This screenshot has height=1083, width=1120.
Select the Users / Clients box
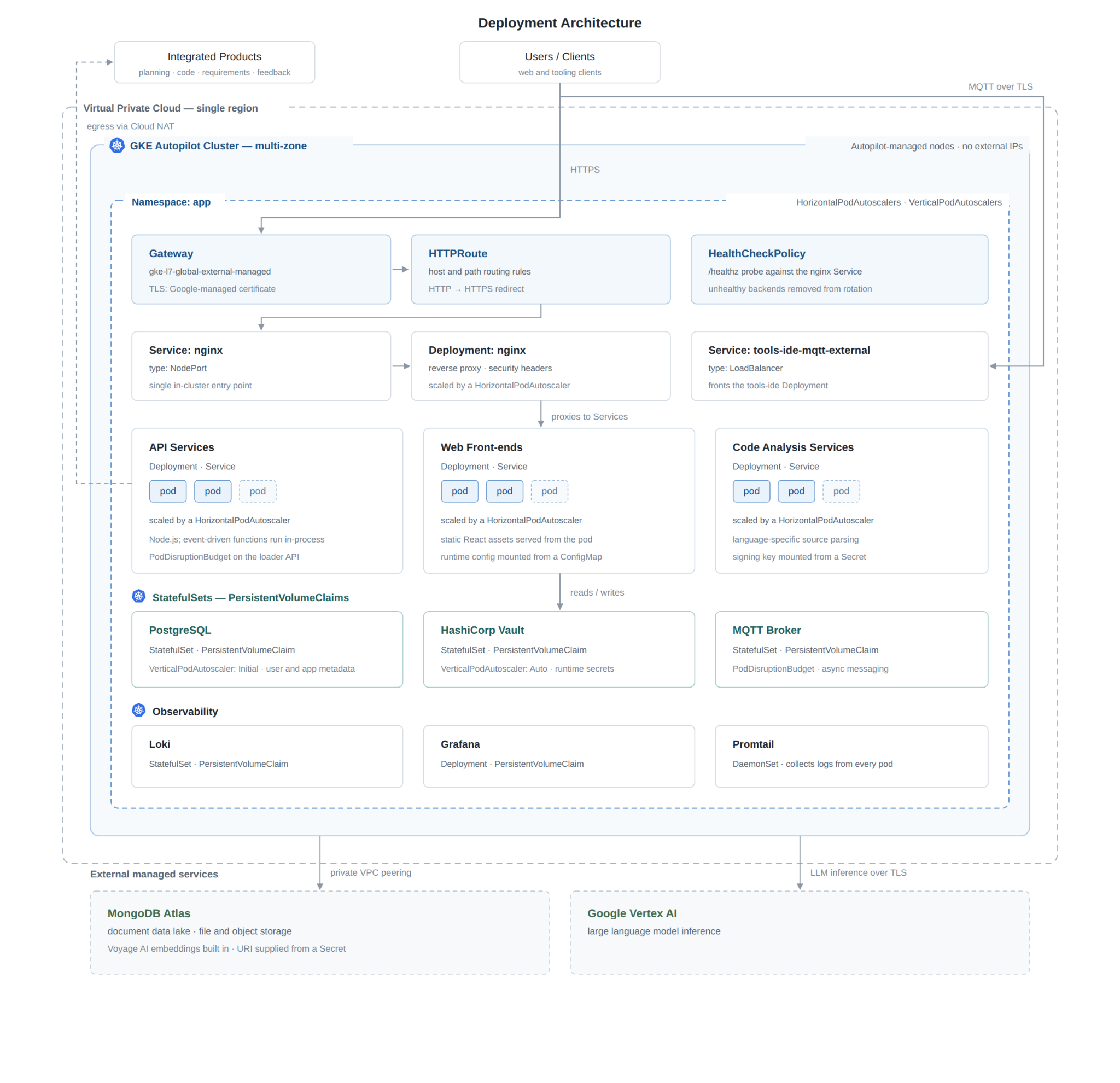coord(559,62)
